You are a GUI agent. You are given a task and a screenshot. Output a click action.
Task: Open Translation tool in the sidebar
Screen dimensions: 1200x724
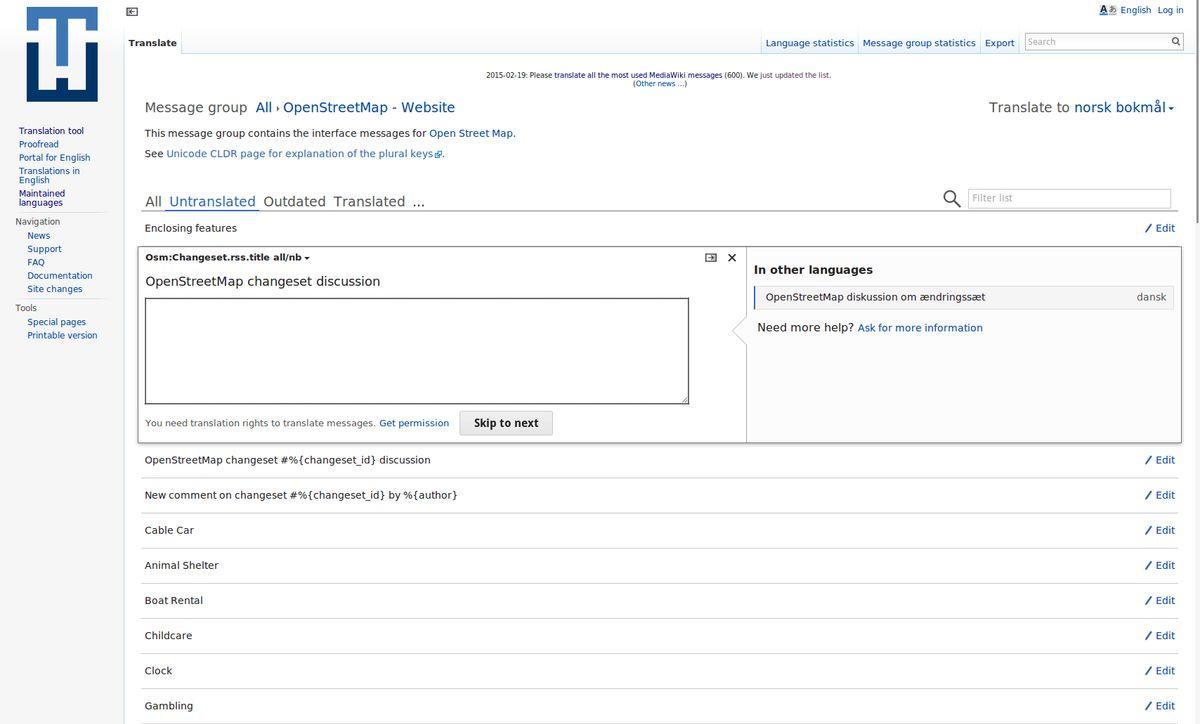click(x=51, y=131)
